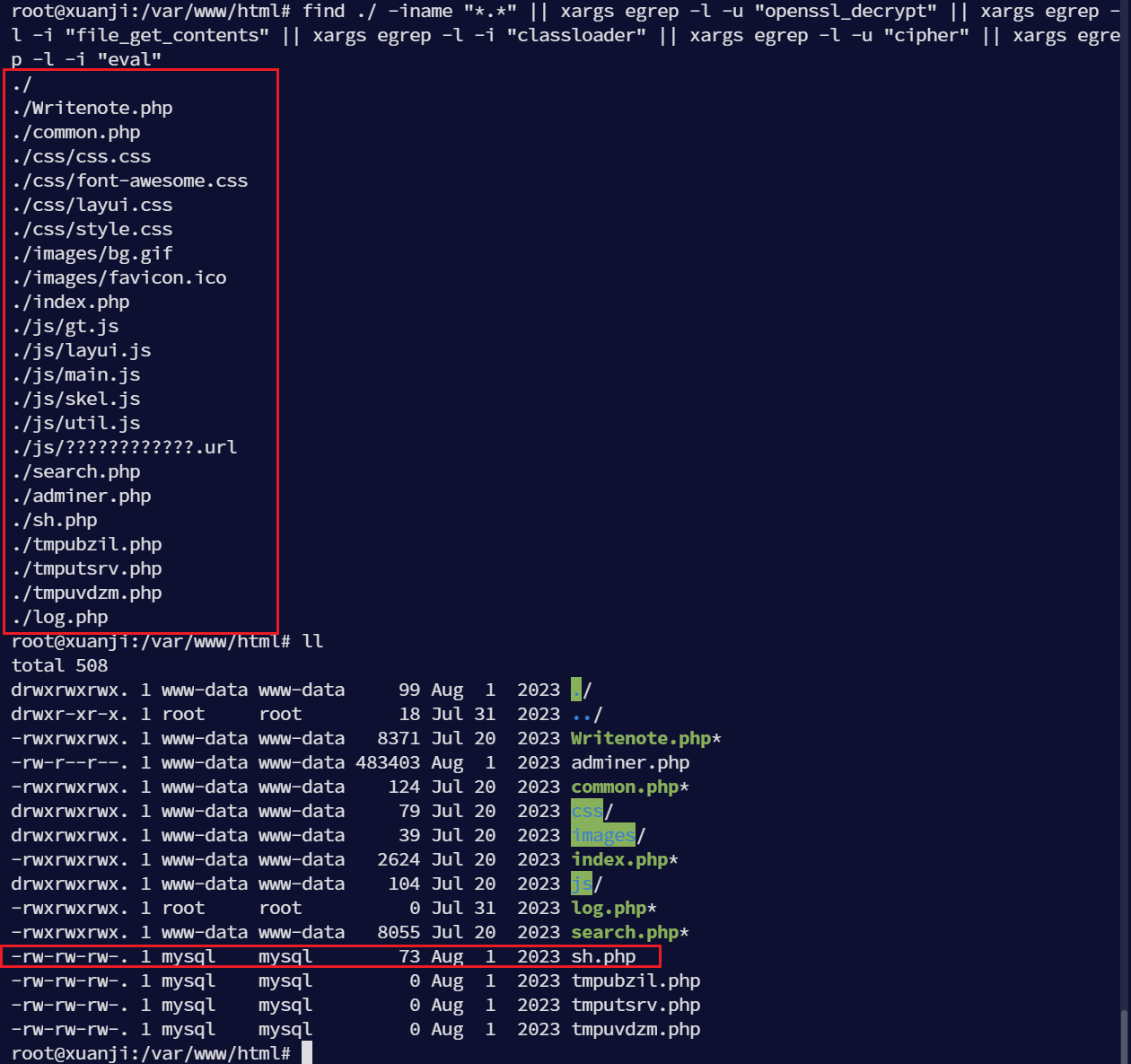
Task: Select ./adminer.php in the find results
Action: [82, 496]
